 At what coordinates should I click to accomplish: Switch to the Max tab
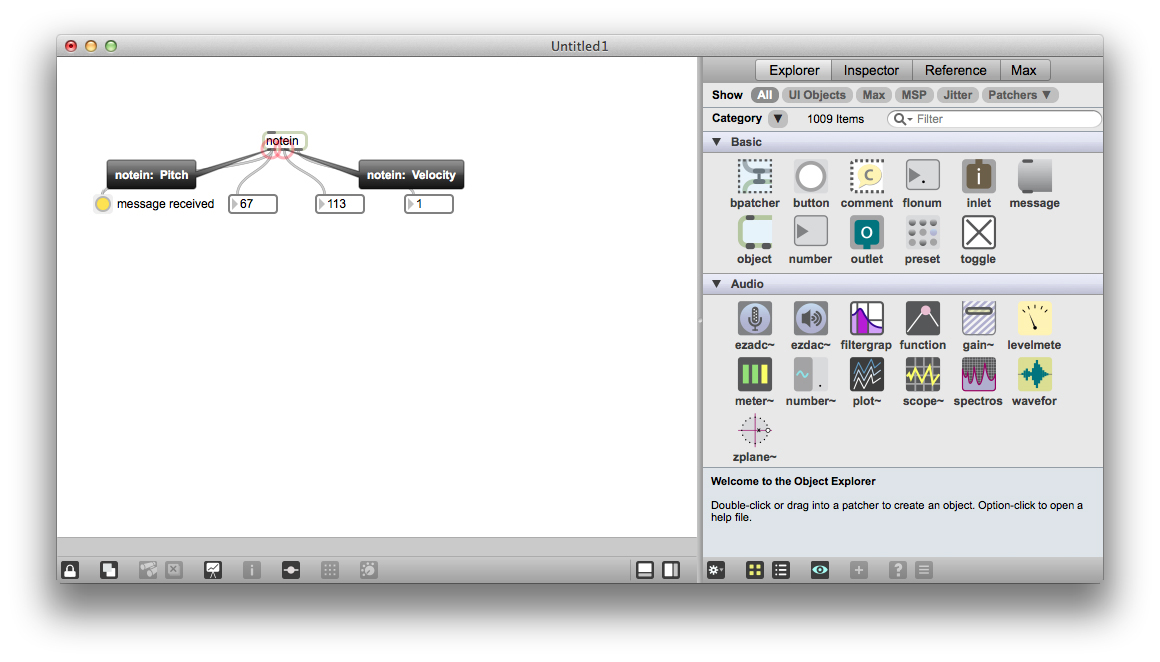(1024, 70)
